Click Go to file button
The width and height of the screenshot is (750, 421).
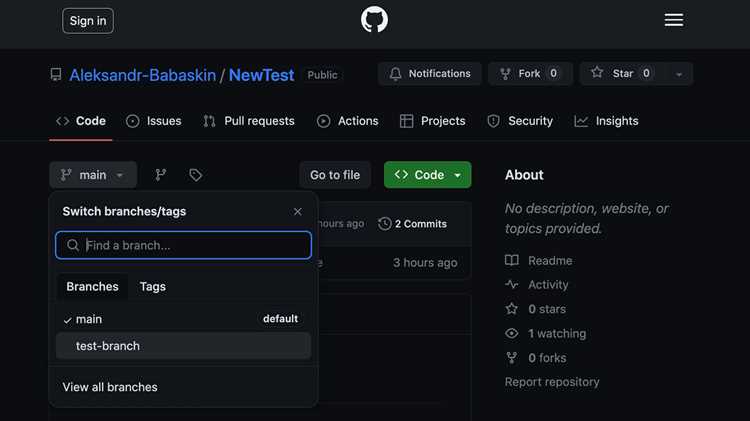pos(335,175)
